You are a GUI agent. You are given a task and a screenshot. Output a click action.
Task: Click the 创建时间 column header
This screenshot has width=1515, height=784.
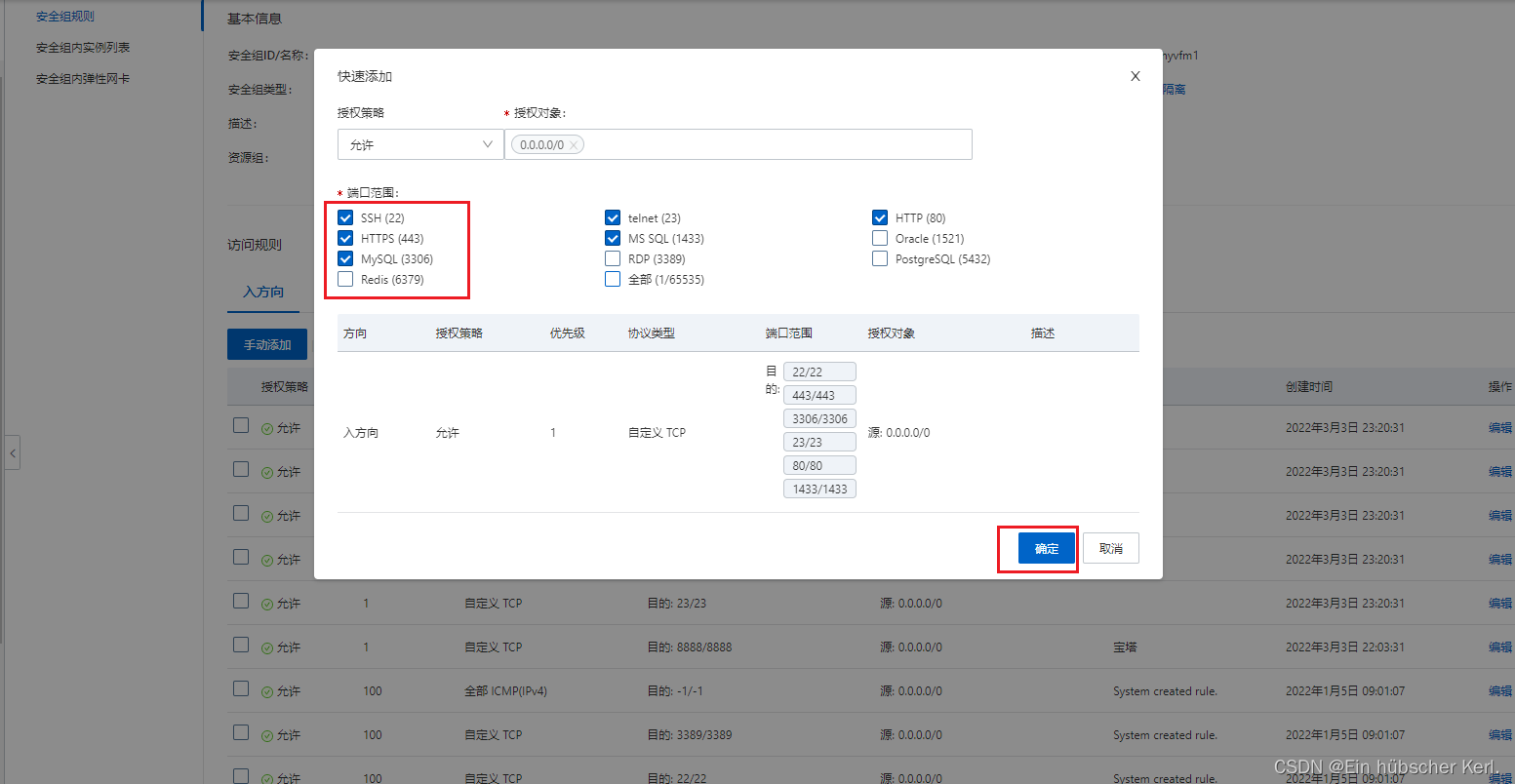1309,387
